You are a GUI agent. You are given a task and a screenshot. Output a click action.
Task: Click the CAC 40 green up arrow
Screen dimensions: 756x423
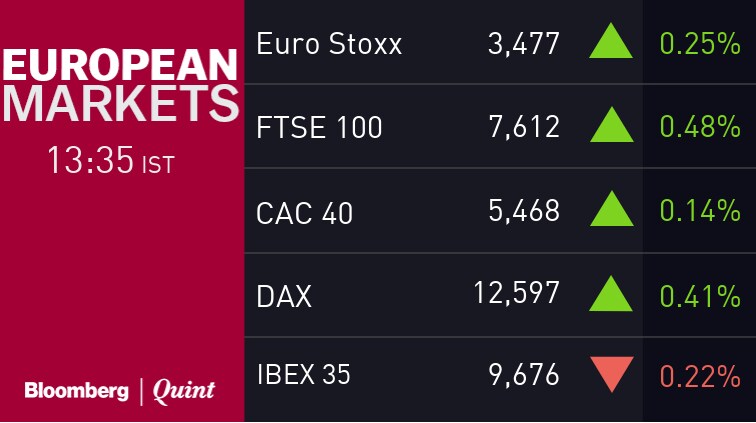(x=611, y=211)
